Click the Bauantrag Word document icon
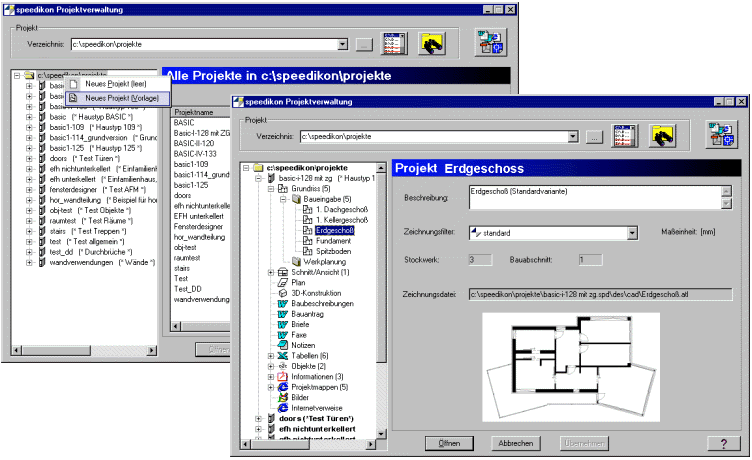 (282, 314)
